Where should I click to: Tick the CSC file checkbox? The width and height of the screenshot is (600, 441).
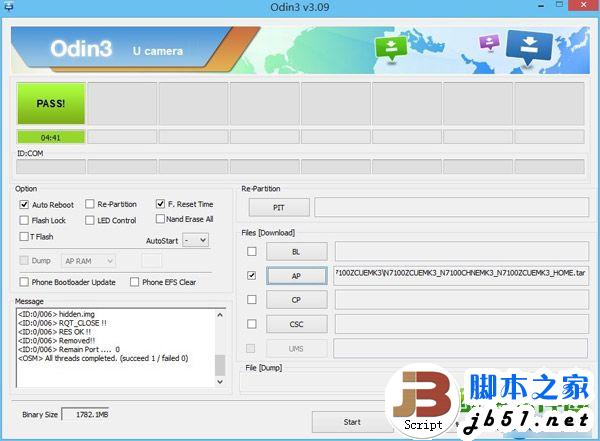pos(252,324)
